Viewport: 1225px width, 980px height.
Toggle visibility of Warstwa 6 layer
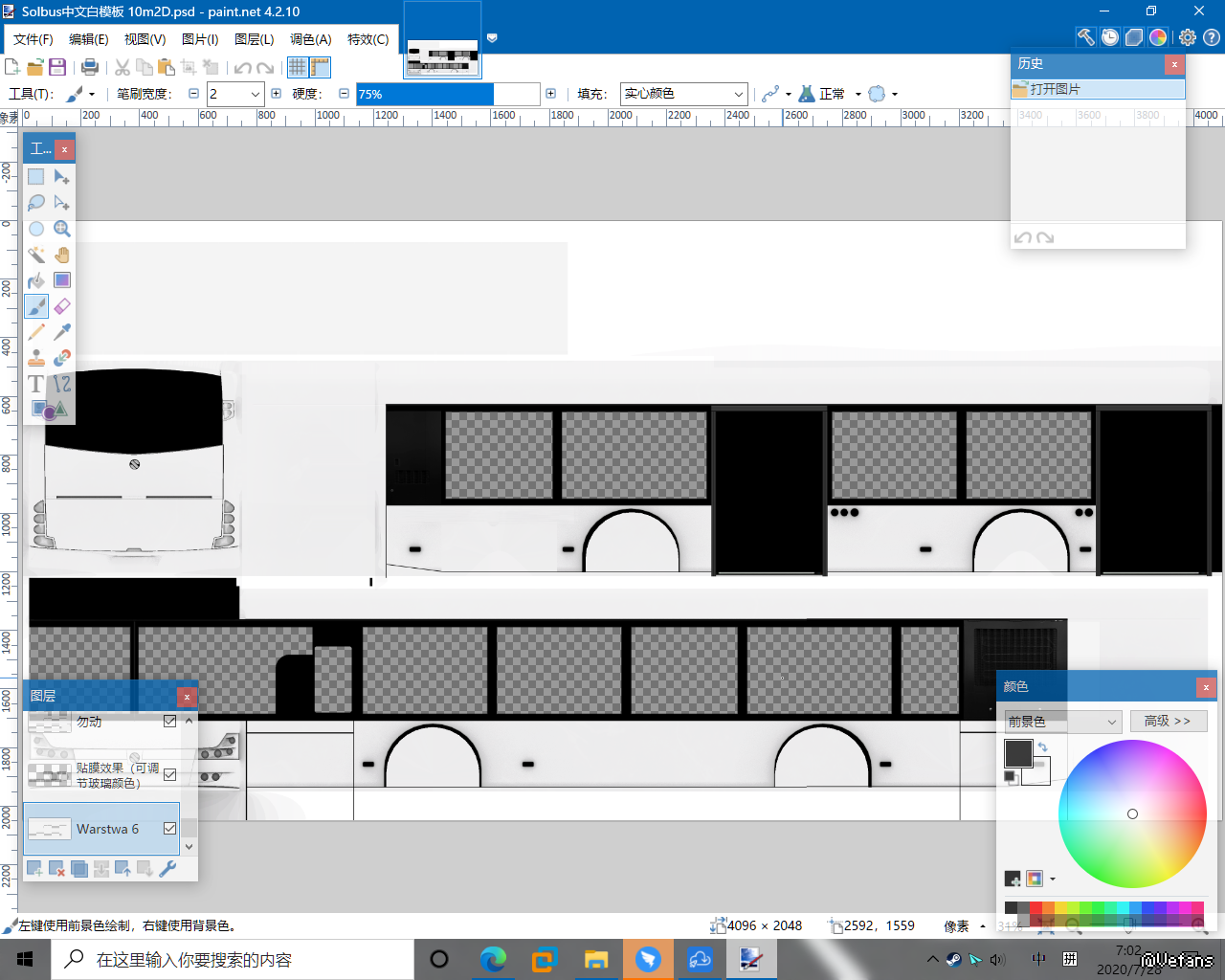pyautogui.click(x=170, y=829)
